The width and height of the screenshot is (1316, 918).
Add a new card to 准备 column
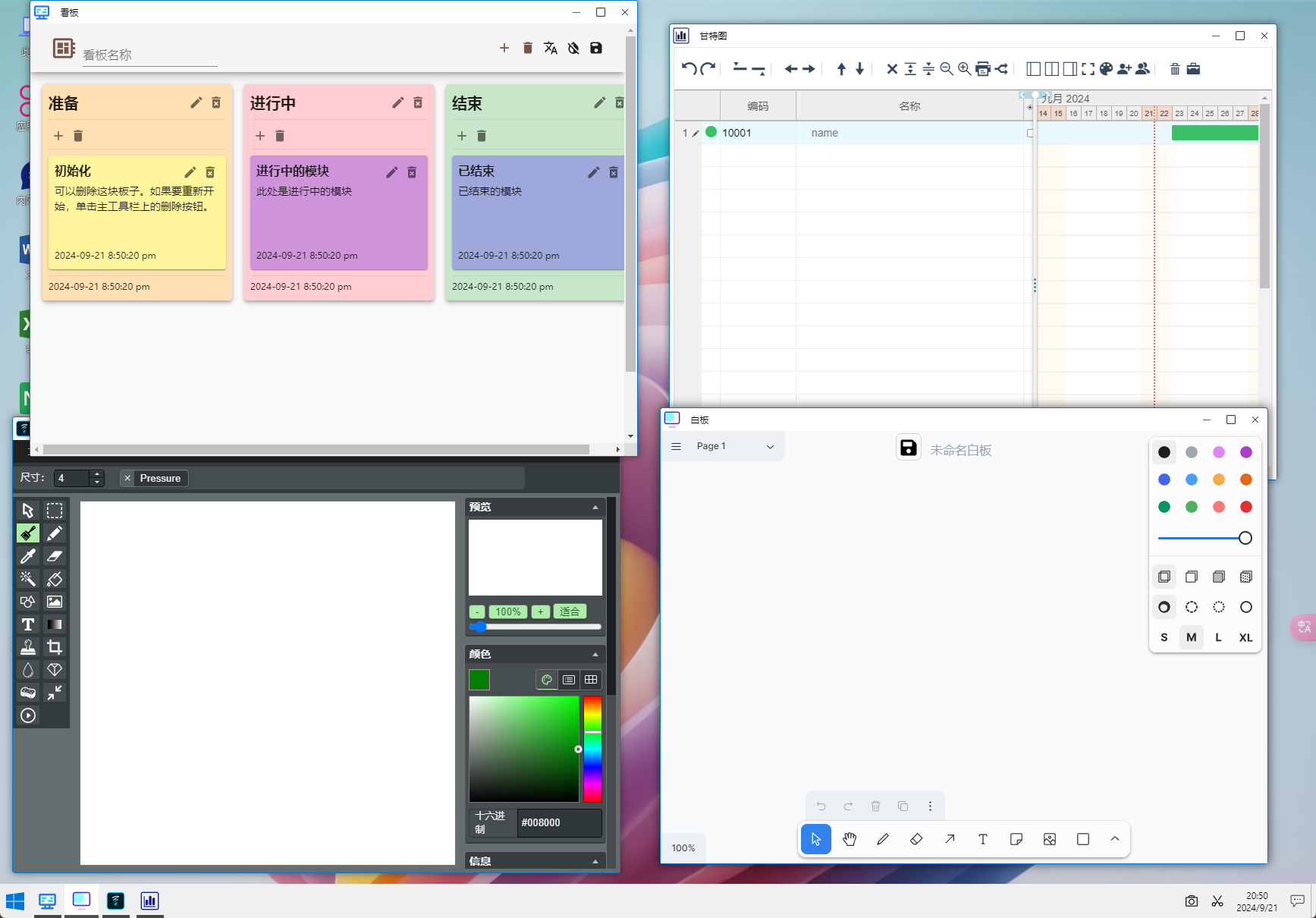58,136
